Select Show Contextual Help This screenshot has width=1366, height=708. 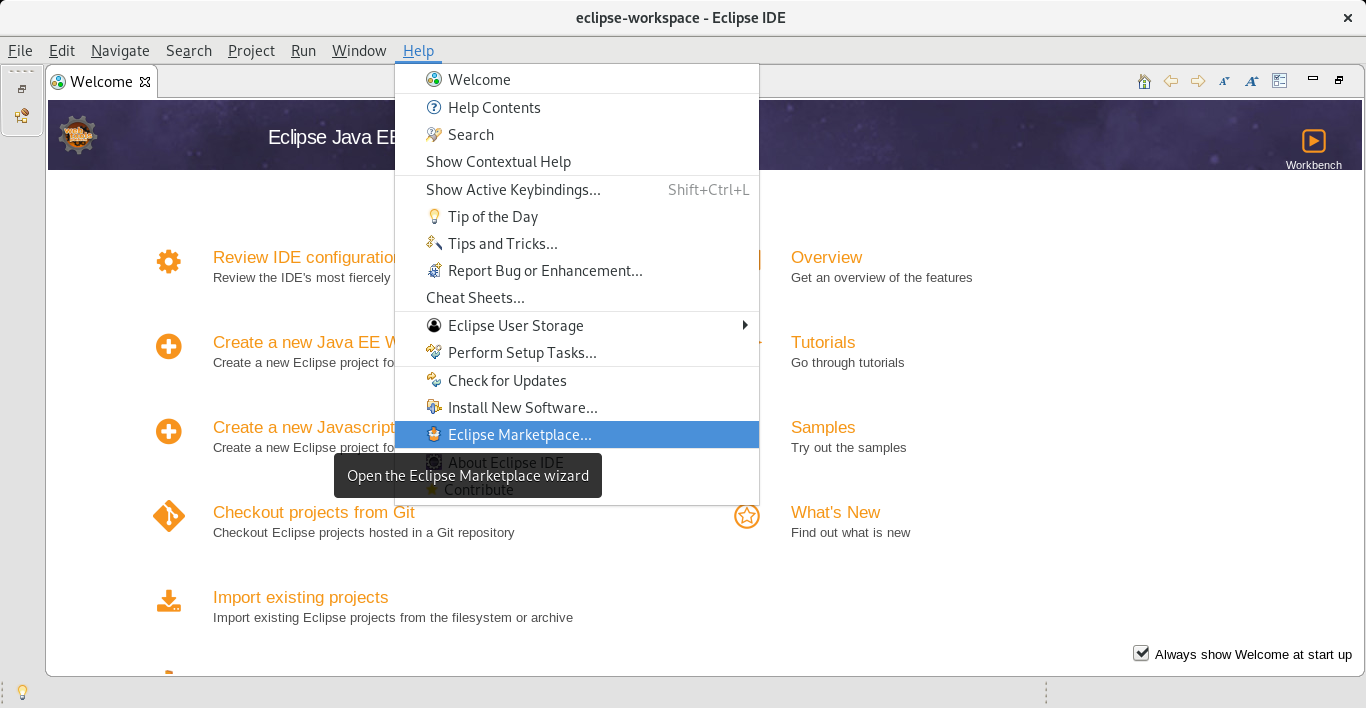click(x=577, y=161)
